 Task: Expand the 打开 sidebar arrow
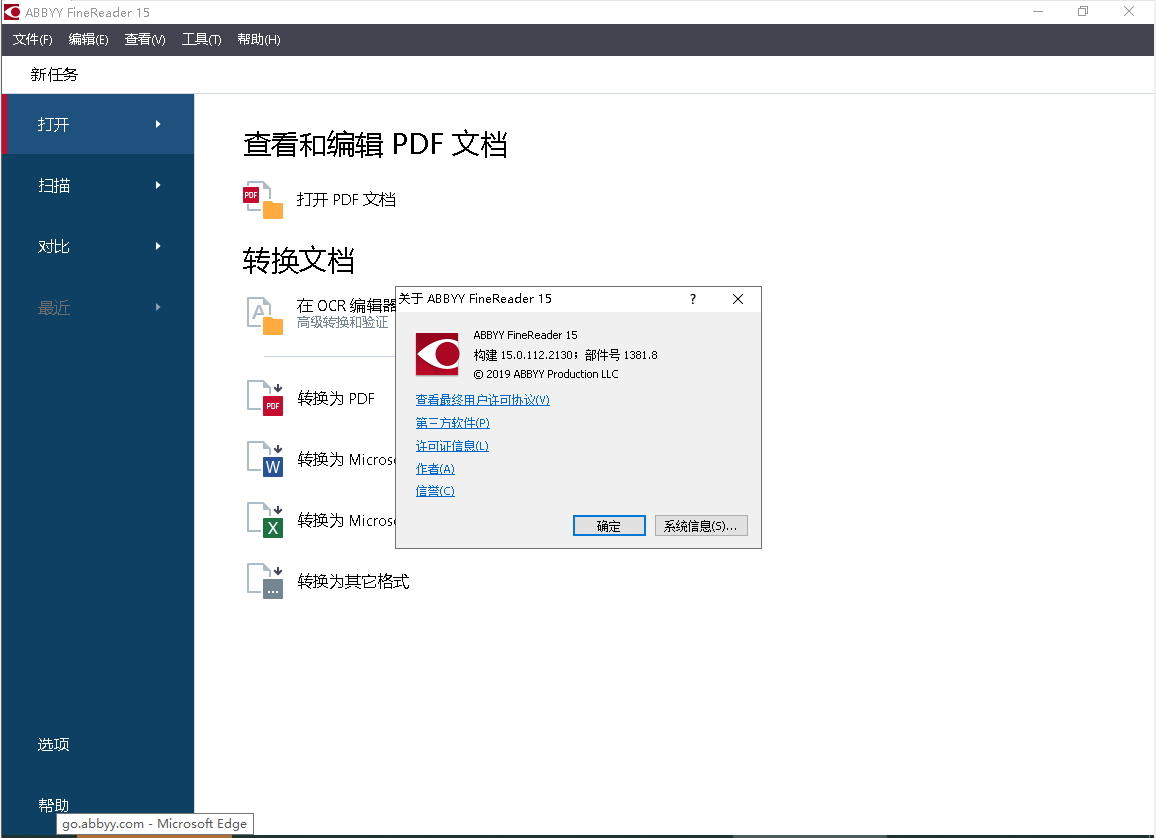[x=158, y=124]
